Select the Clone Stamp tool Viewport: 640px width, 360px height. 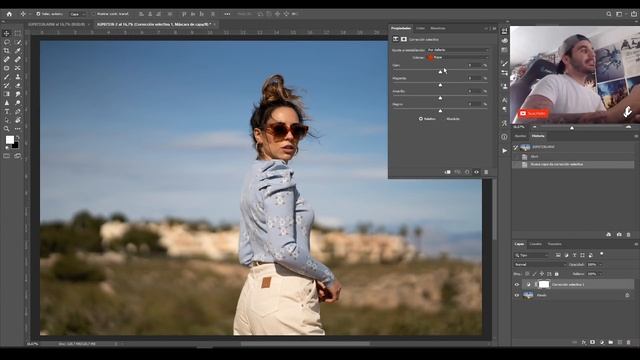coord(18,77)
